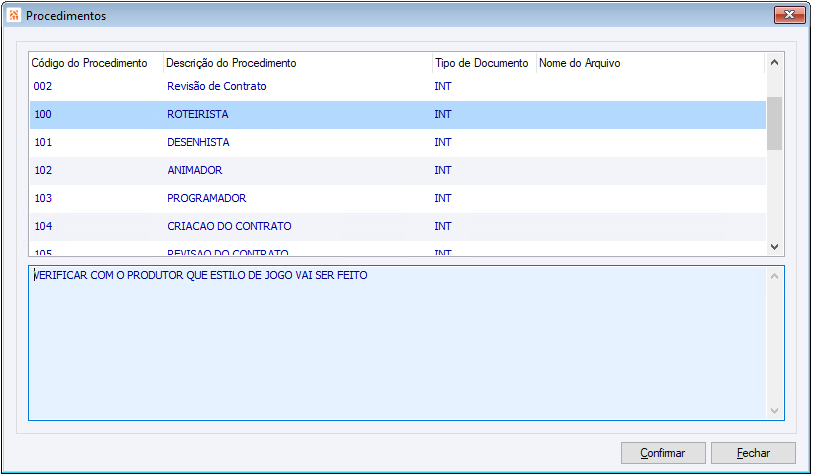Click inside the procedure description text area
The width and height of the screenshot is (813, 476).
(x=398, y=343)
